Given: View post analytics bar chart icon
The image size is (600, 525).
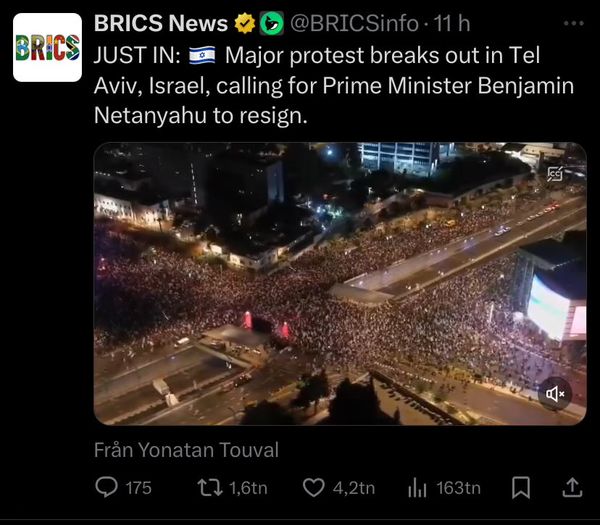Looking at the screenshot, I should point(417,489).
